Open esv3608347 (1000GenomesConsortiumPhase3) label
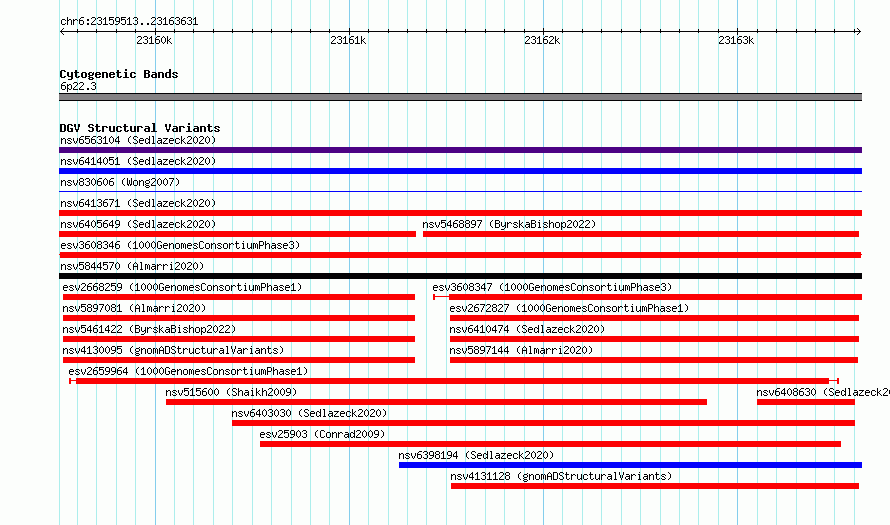Viewport: 890px width, 525px height. 552,287
